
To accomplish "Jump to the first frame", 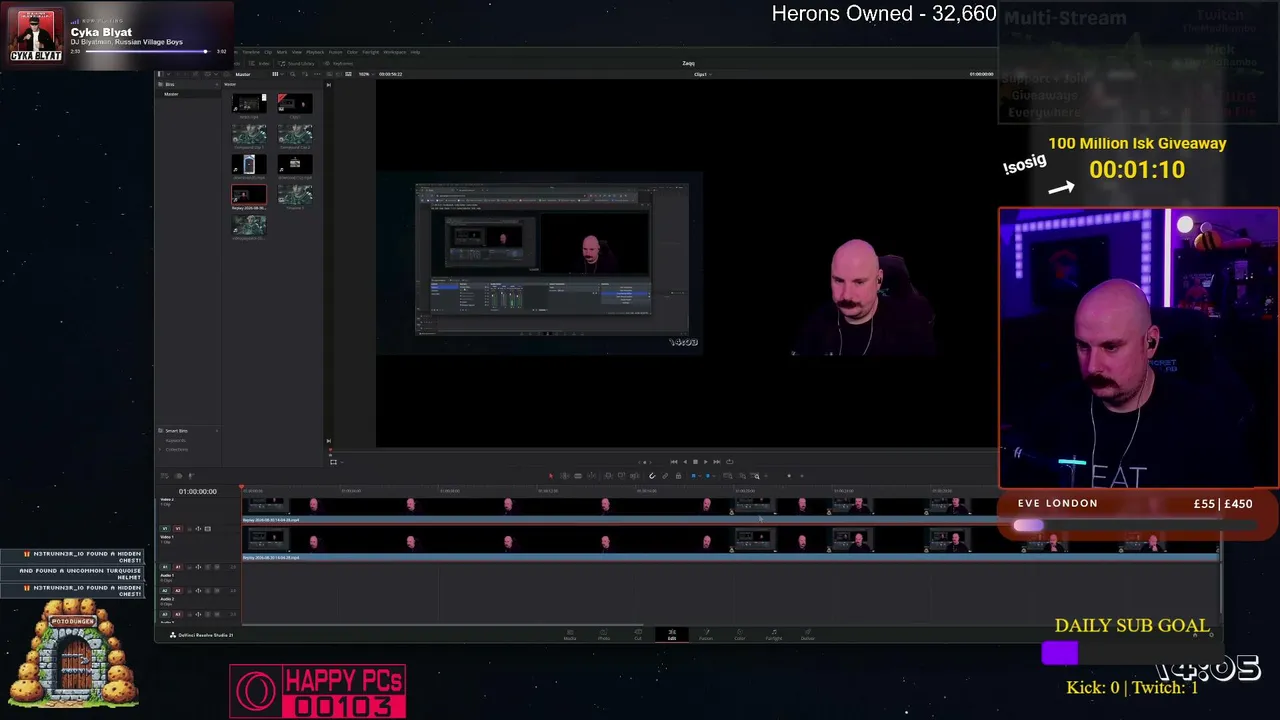I will pyautogui.click(x=673, y=462).
